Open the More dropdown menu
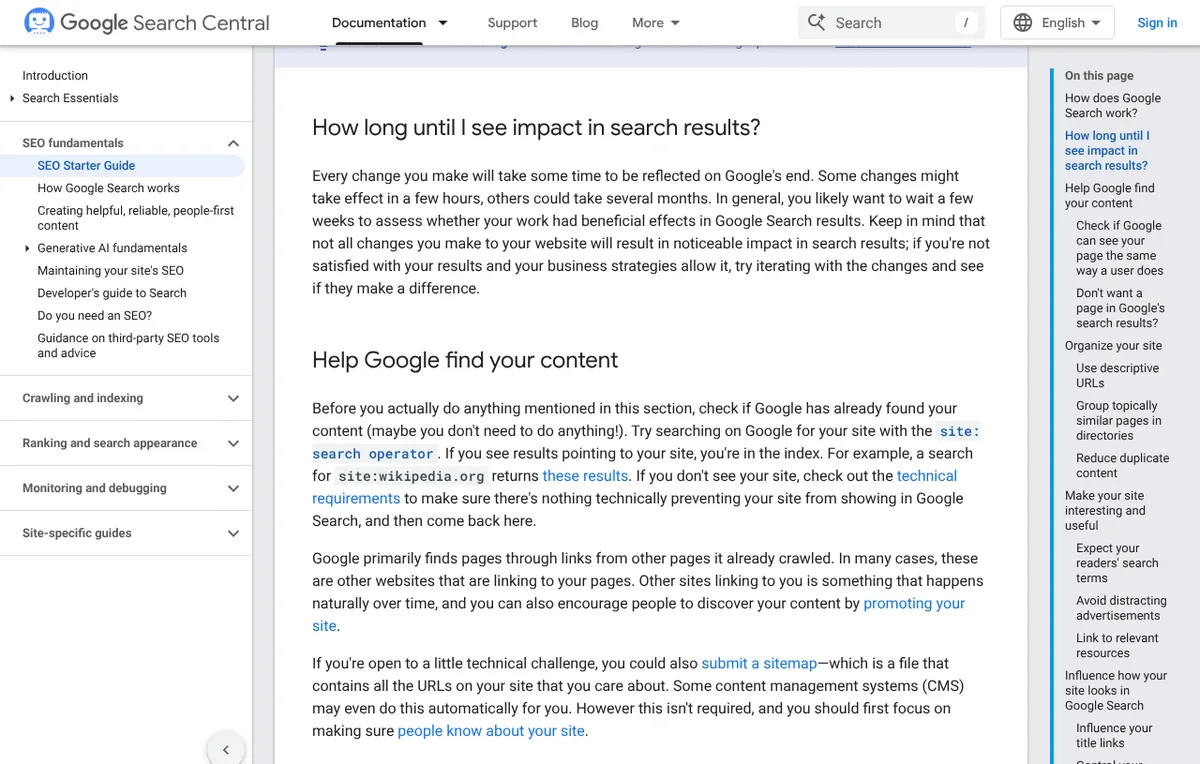Viewport: 1200px width, 764px height. click(656, 22)
